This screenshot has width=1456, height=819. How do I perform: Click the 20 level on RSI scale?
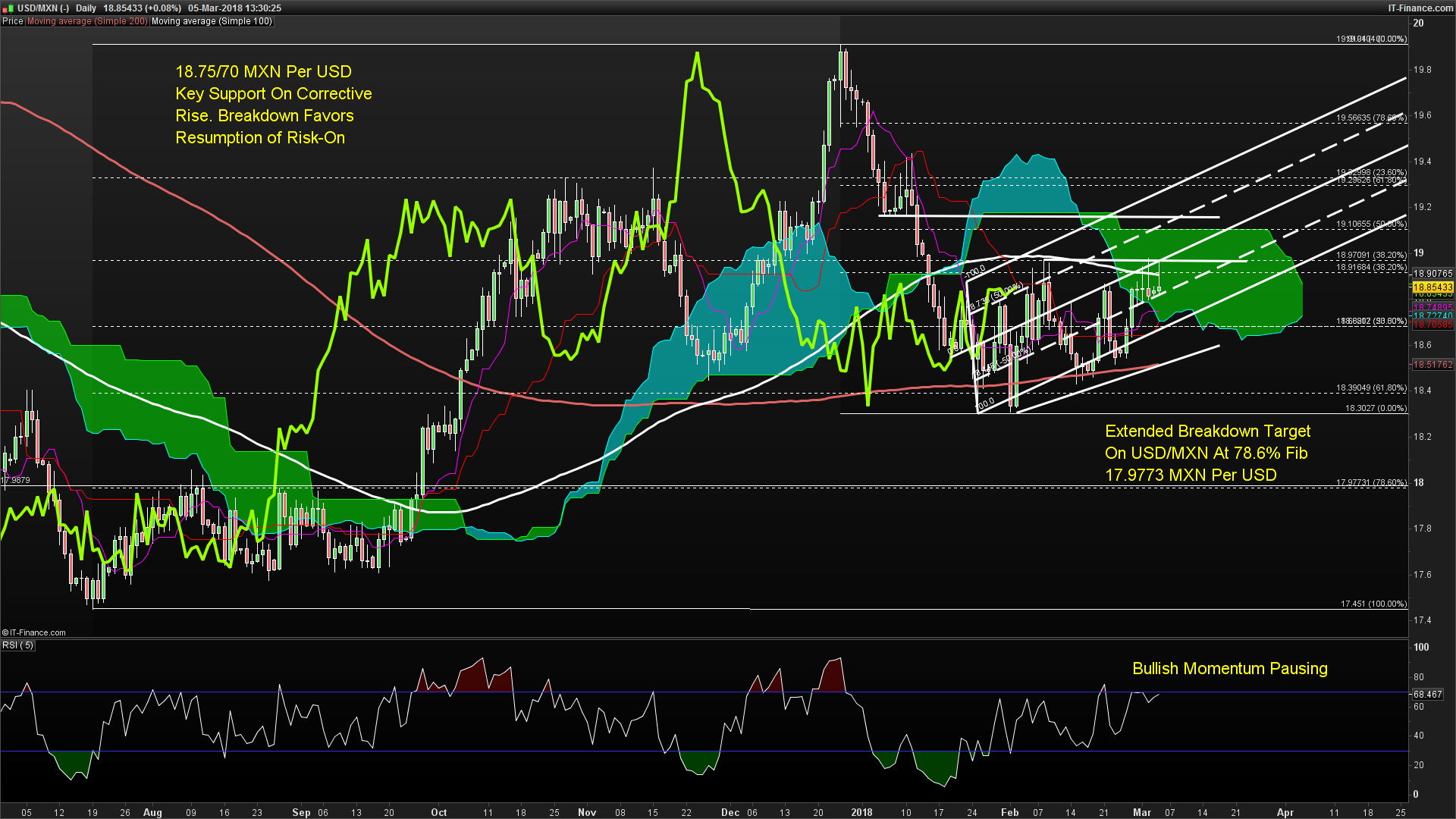(1419, 765)
